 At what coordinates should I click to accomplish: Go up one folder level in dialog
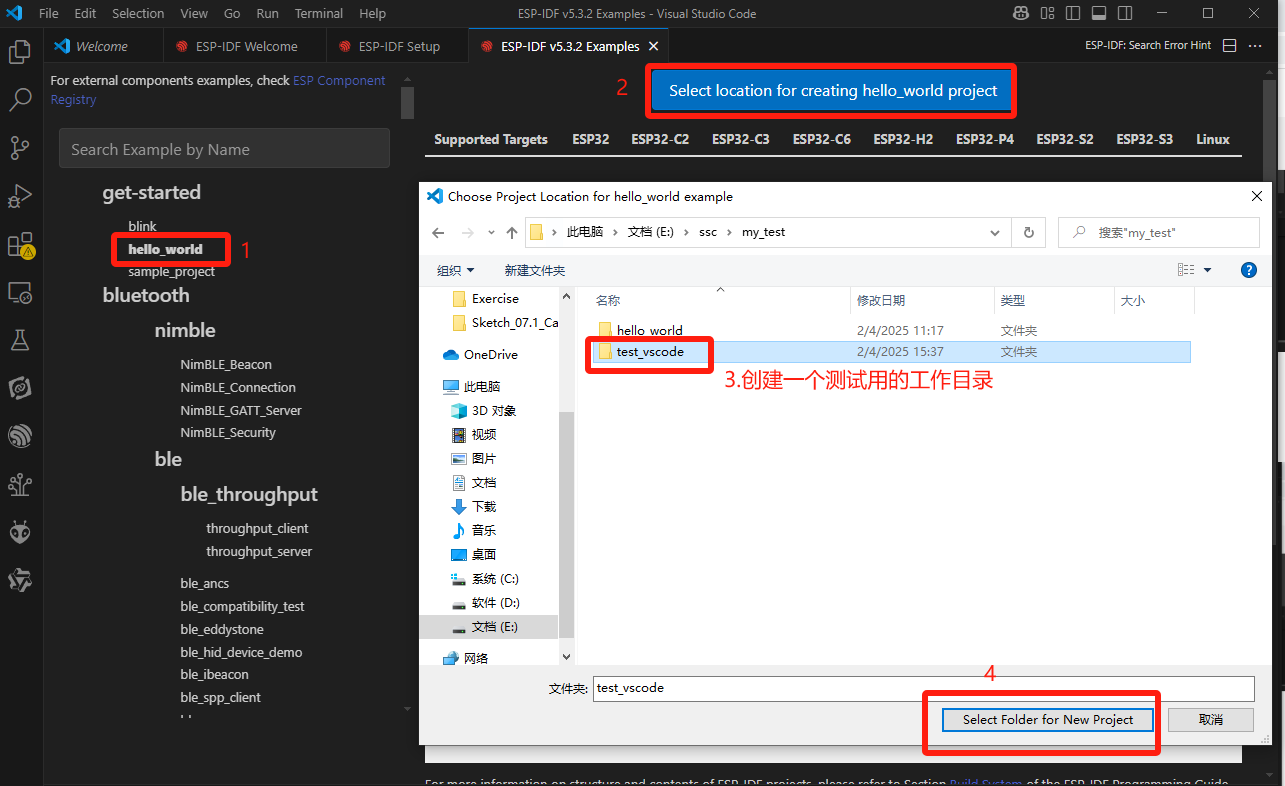512,232
